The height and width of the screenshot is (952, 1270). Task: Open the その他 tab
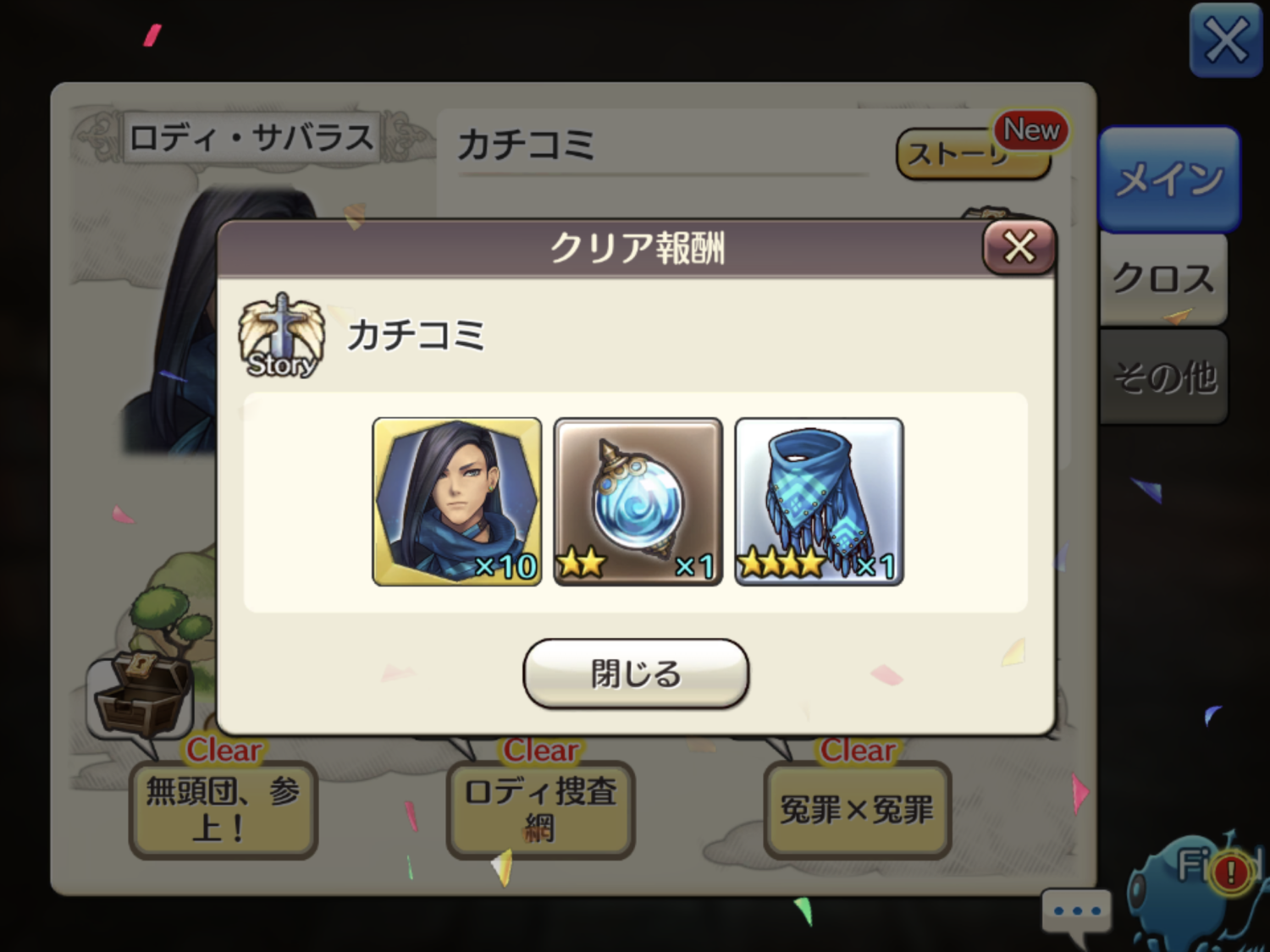[1163, 377]
